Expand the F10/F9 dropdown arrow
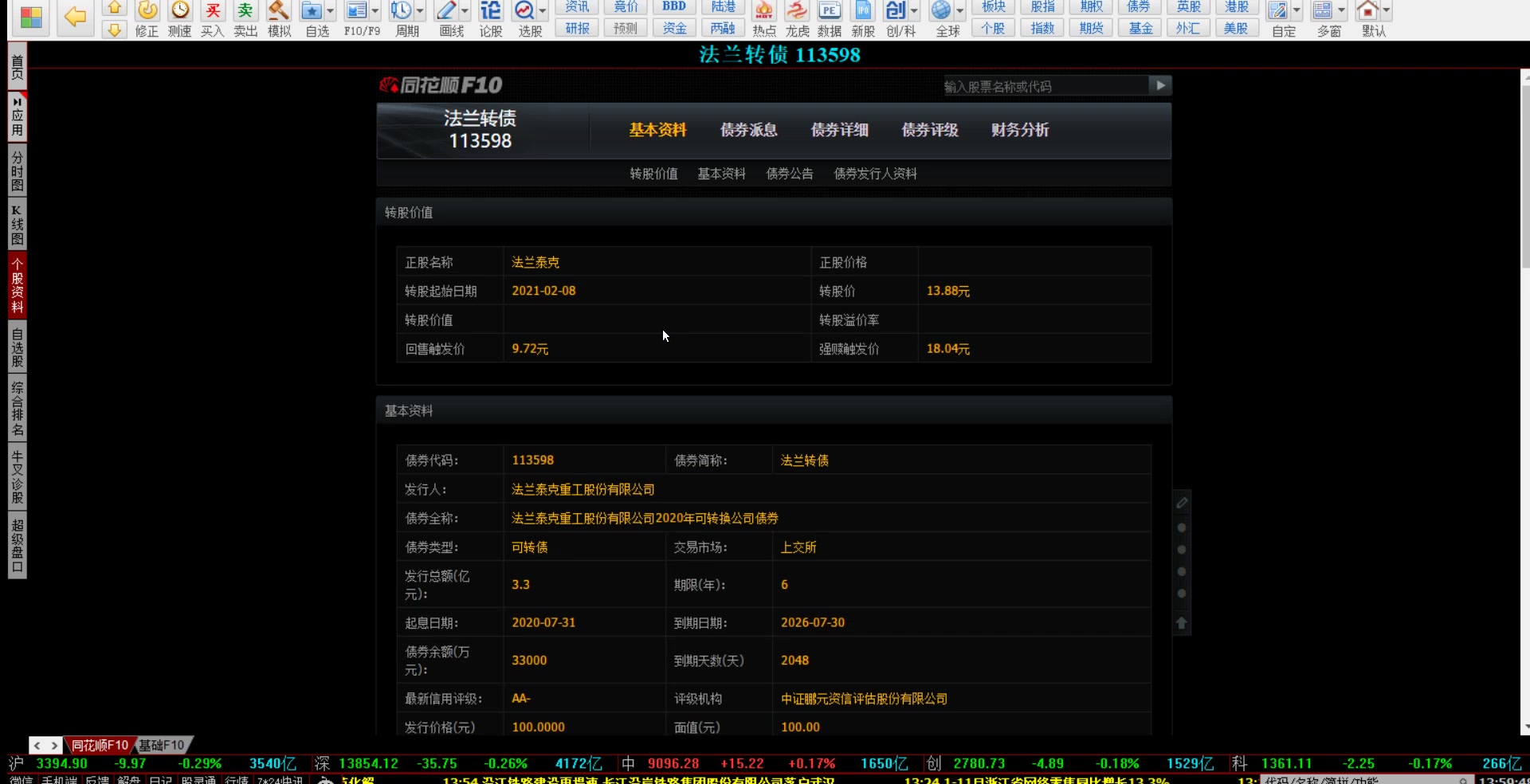 (x=375, y=11)
